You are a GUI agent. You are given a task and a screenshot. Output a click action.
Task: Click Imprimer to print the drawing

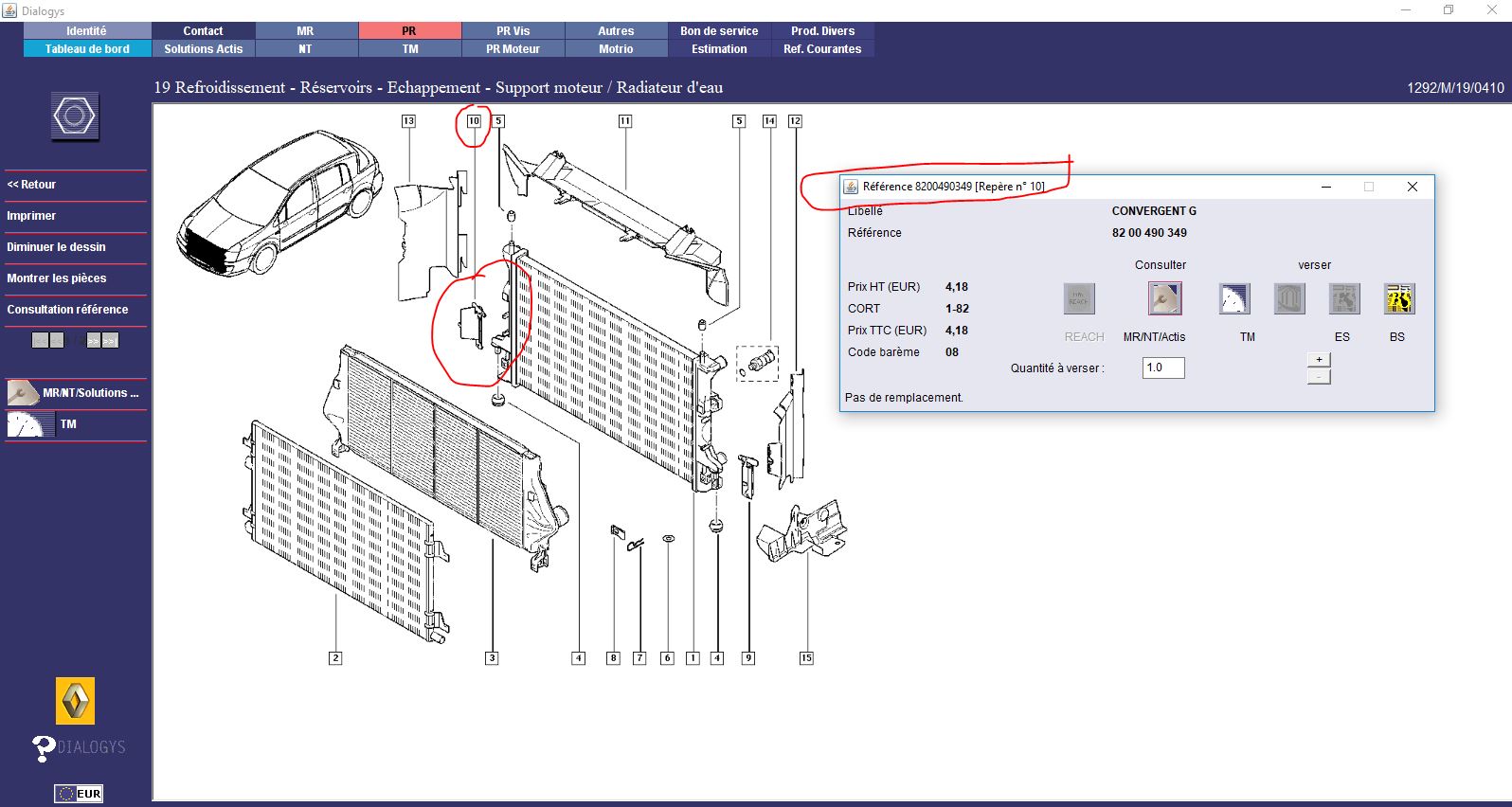point(31,216)
